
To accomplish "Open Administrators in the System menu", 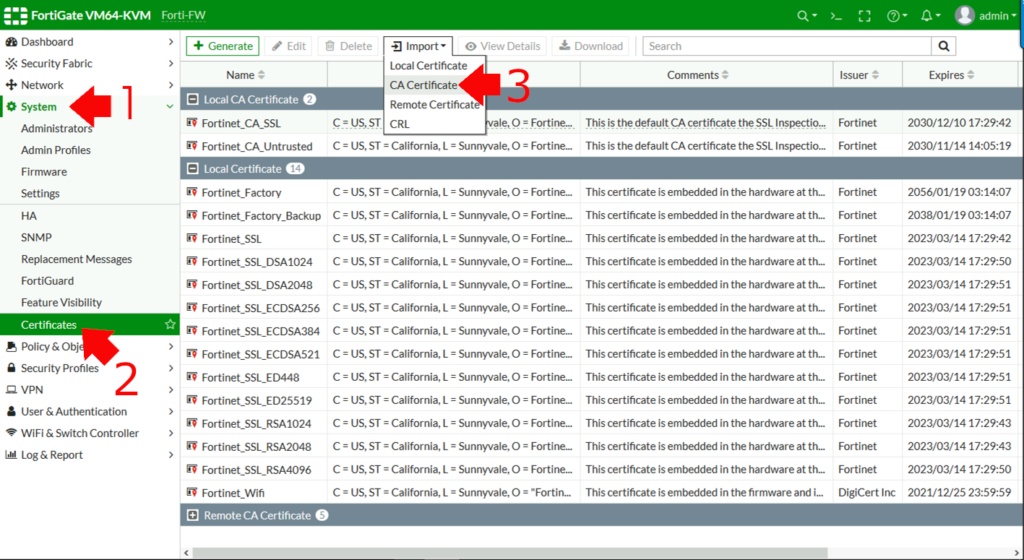I will tap(56, 128).
